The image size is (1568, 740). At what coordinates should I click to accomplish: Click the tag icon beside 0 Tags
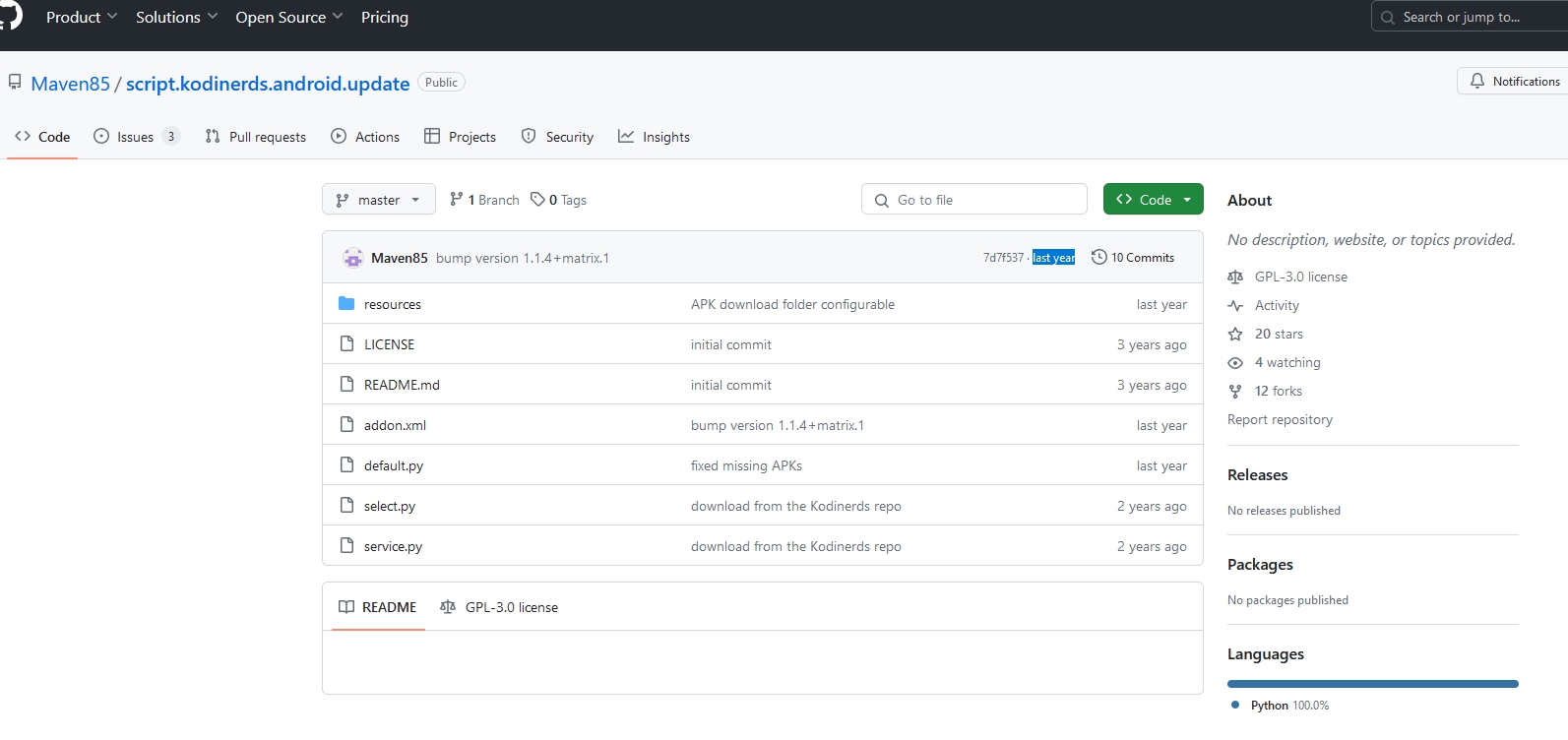point(537,199)
